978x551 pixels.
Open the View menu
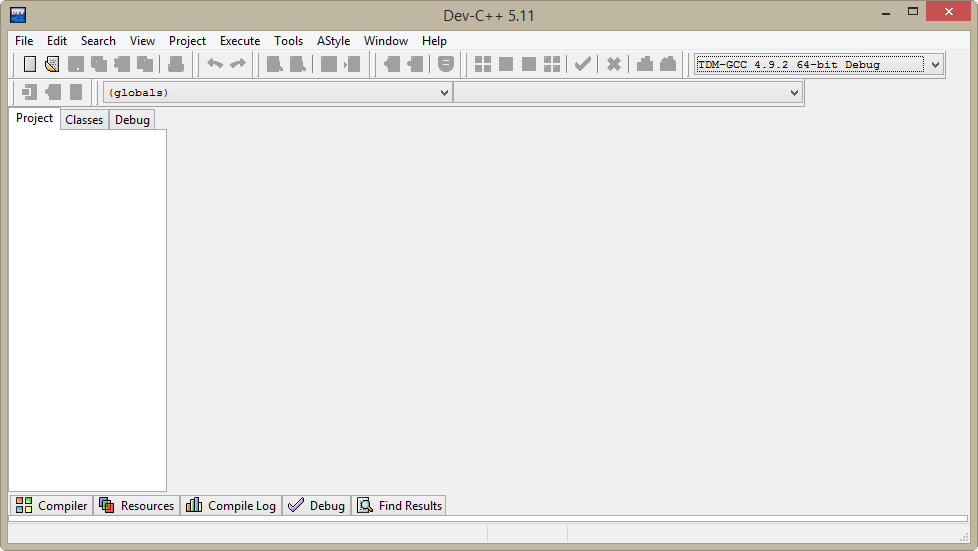coord(142,41)
